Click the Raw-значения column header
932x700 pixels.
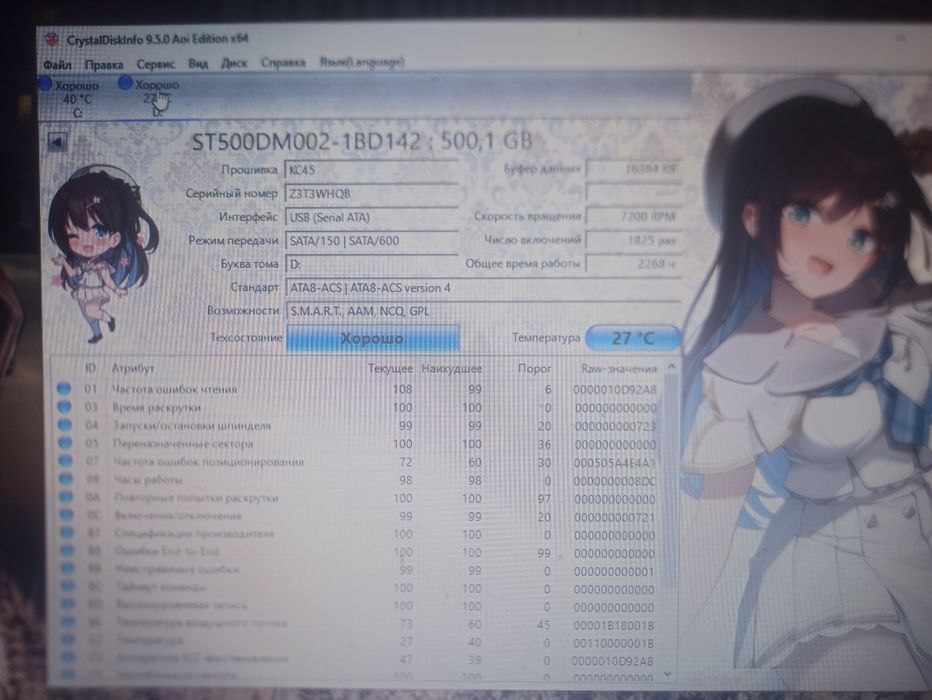619,368
